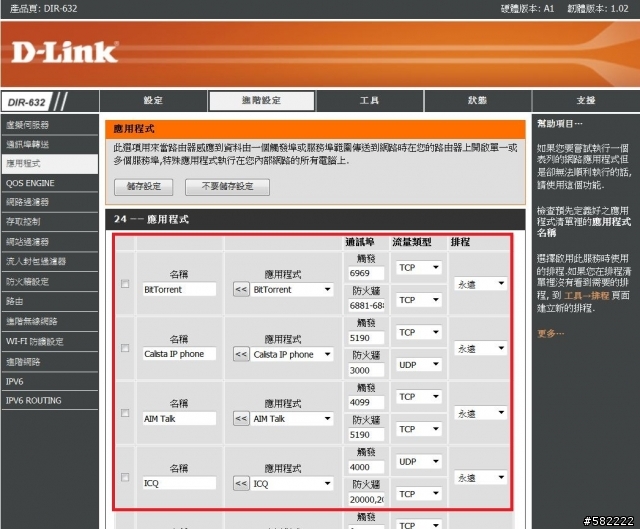
Task: Click the 幫助項目 heading
Action: [560, 123]
